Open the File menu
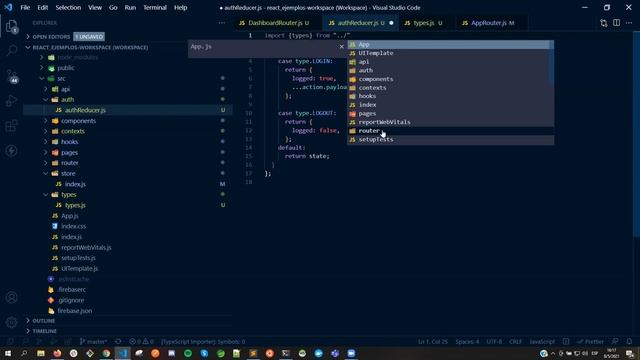The height and width of the screenshot is (360, 640). 25,7
